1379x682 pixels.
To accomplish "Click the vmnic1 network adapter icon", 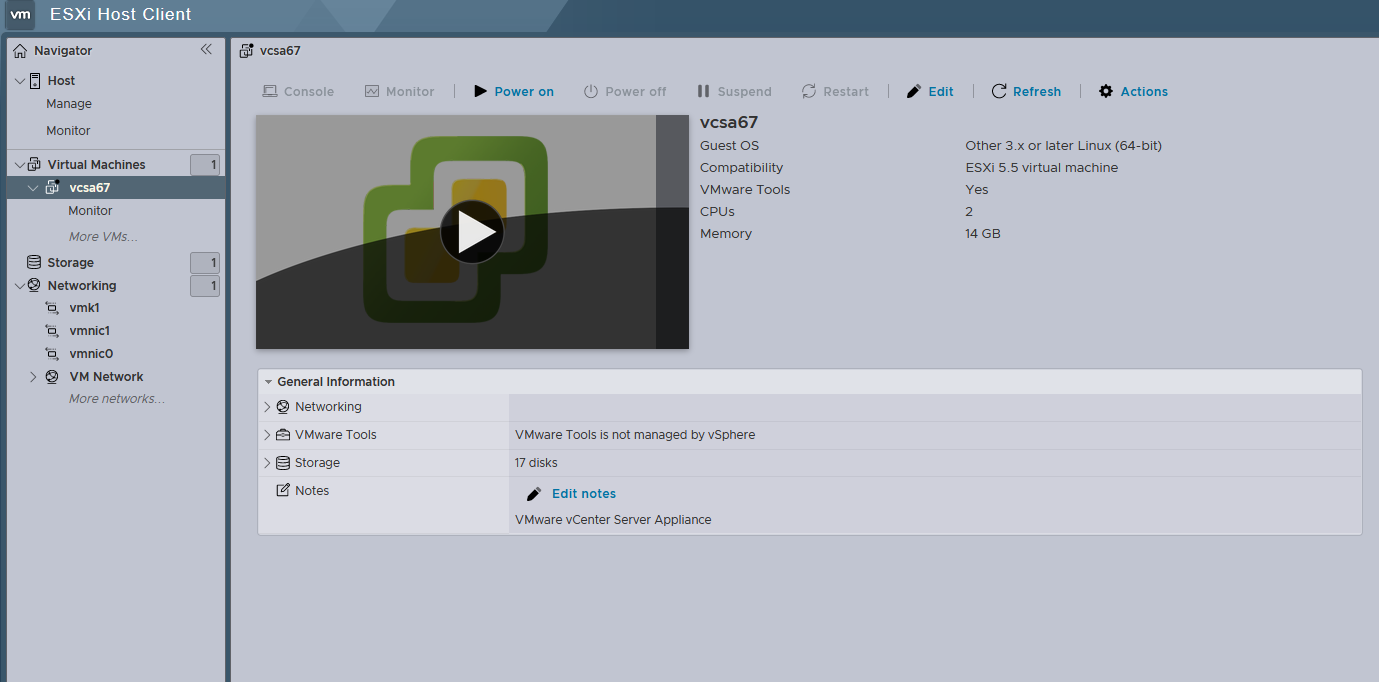I will pos(52,331).
